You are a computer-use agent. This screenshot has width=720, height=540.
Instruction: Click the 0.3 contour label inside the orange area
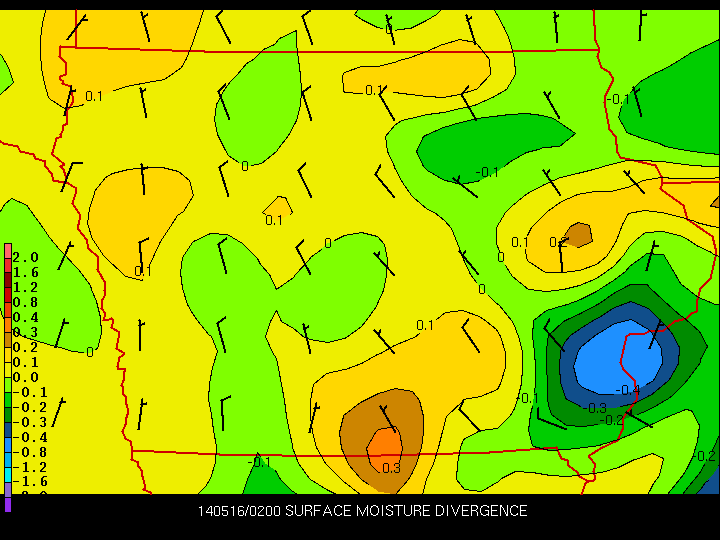391,468
